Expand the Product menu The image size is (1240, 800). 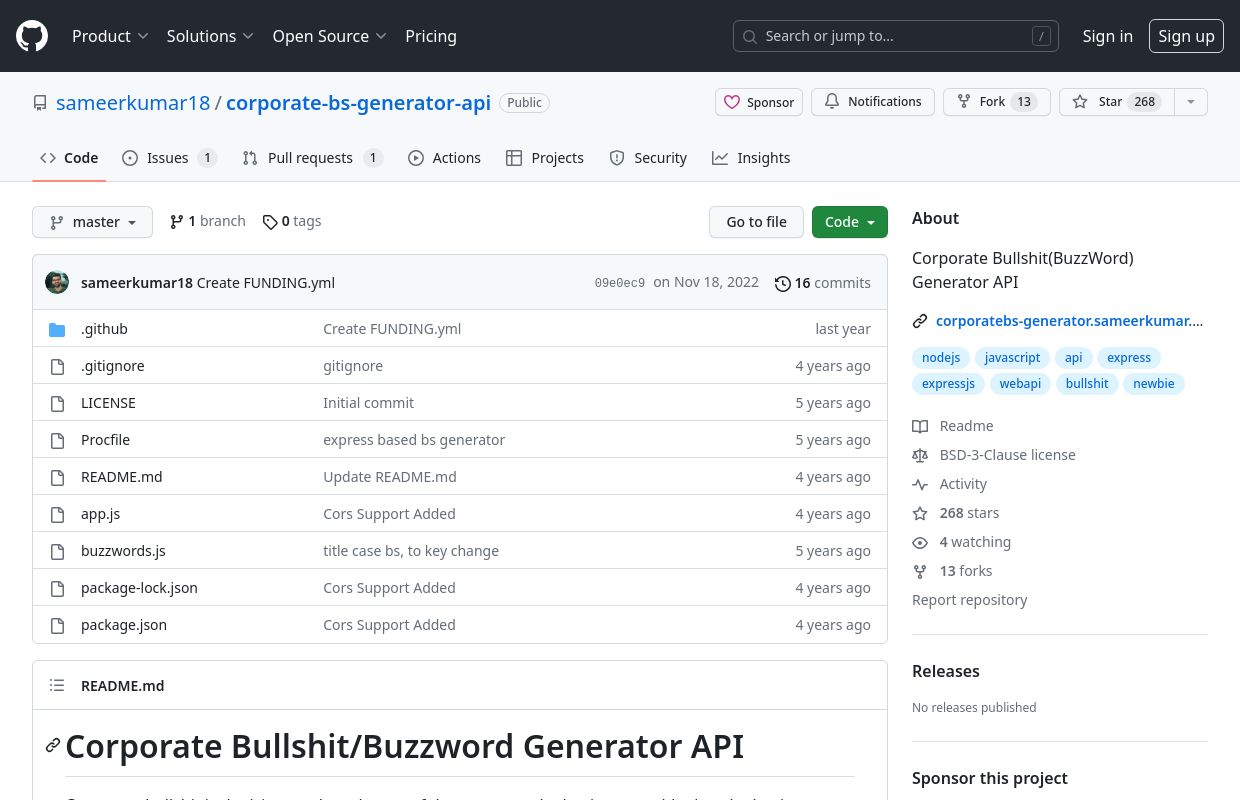[110, 36]
